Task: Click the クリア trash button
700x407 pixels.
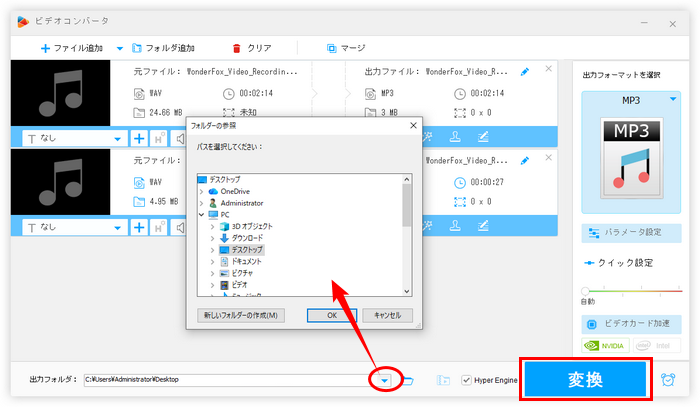Action: (x=252, y=48)
